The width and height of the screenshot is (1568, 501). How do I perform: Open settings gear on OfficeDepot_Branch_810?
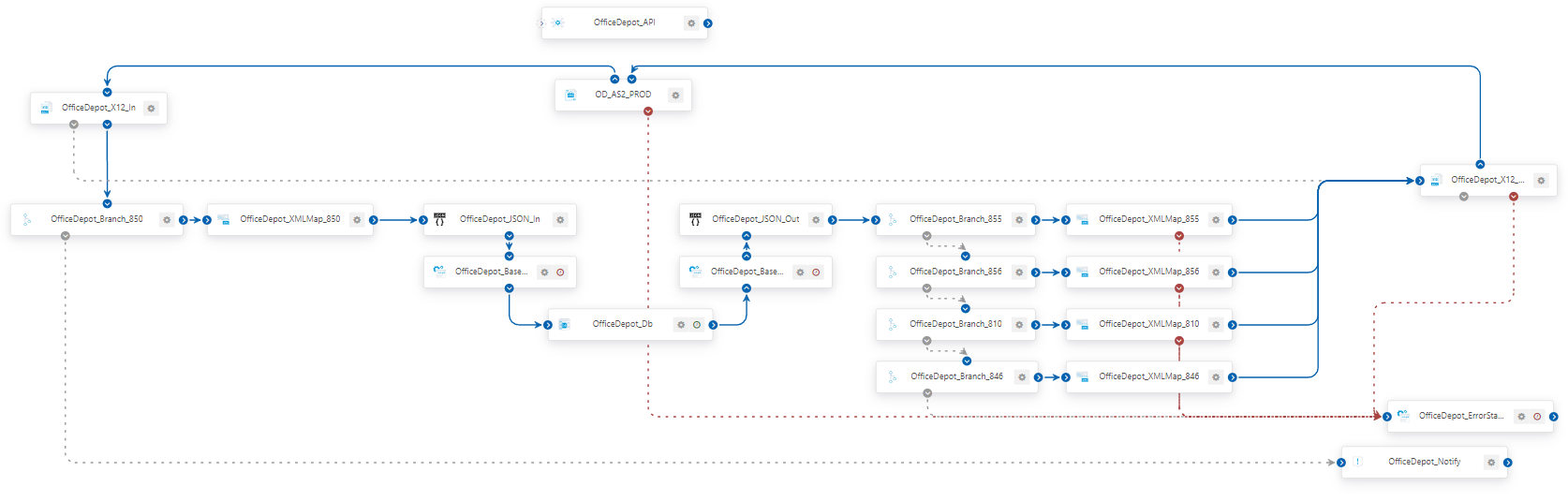[x=1019, y=325]
